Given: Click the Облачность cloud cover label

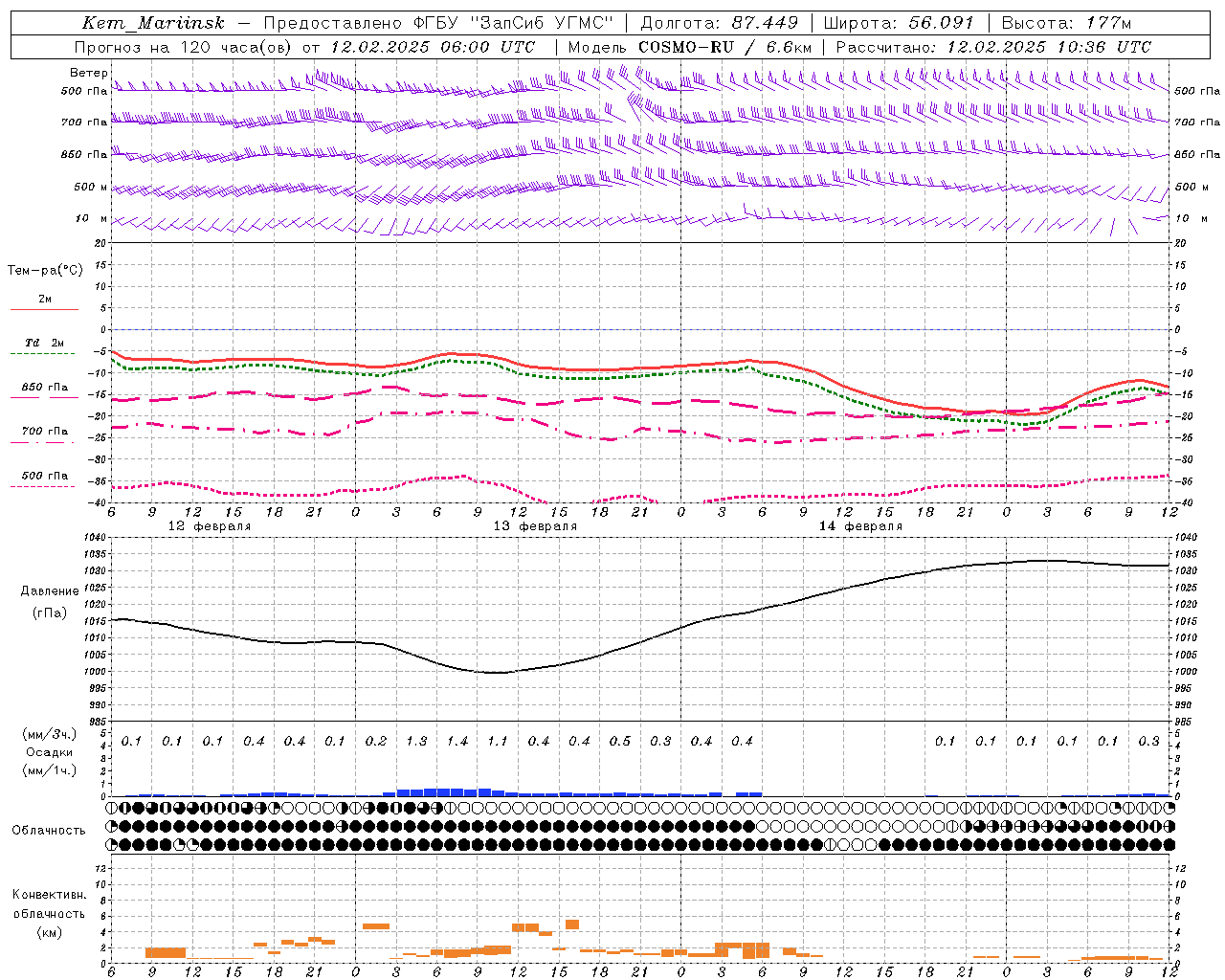Looking at the screenshot, I should (49, 831).
